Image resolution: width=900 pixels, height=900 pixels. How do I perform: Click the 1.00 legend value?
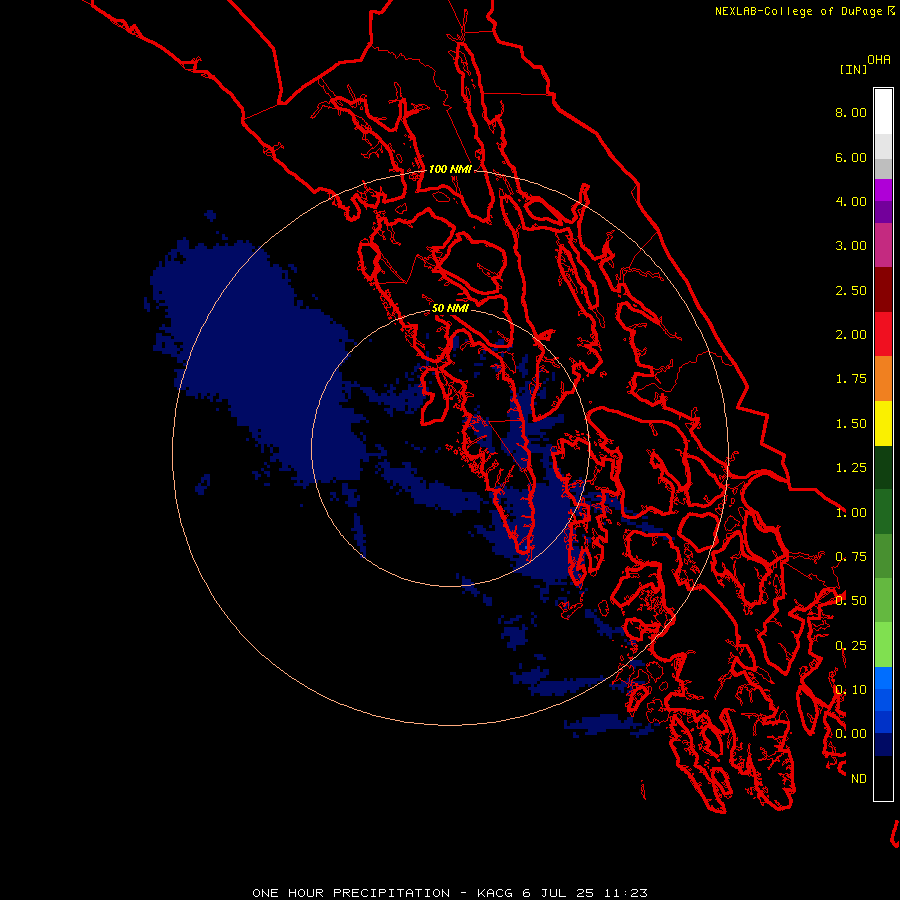click(851, 513)
